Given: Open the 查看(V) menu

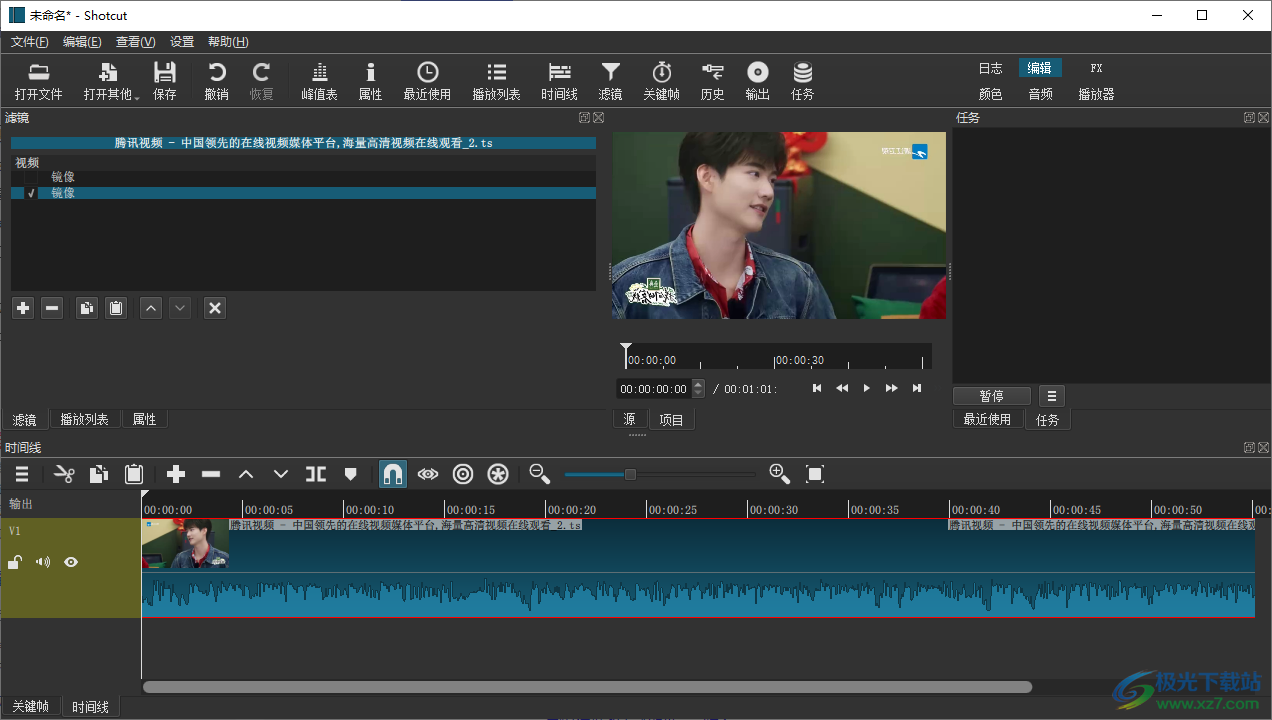Looking at the screenshot, I should point(136,42).
